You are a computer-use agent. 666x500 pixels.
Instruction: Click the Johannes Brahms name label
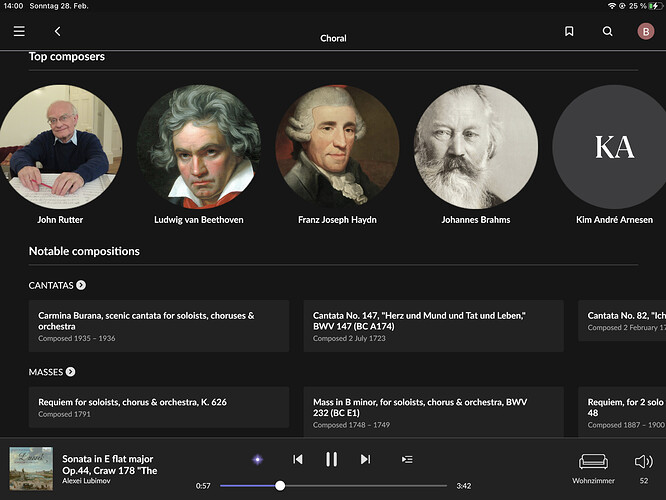476,220
